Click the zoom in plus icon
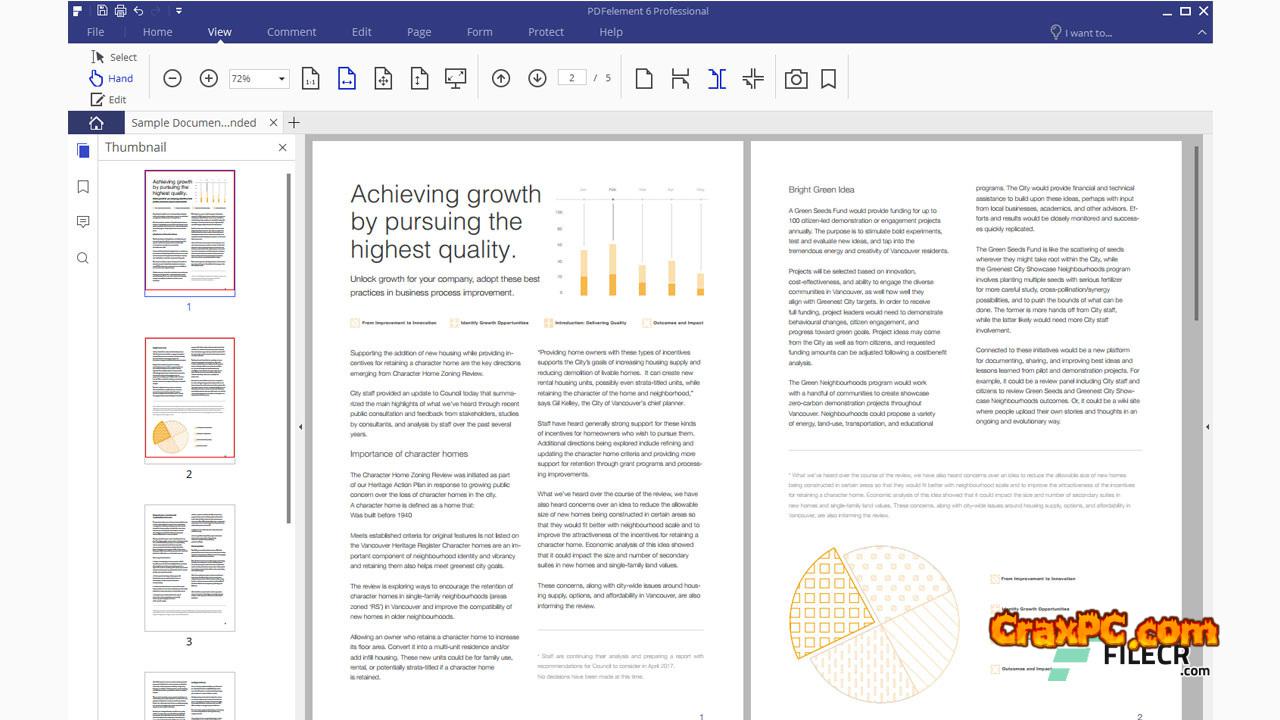 pyautogui.click(x=208, y=78)
